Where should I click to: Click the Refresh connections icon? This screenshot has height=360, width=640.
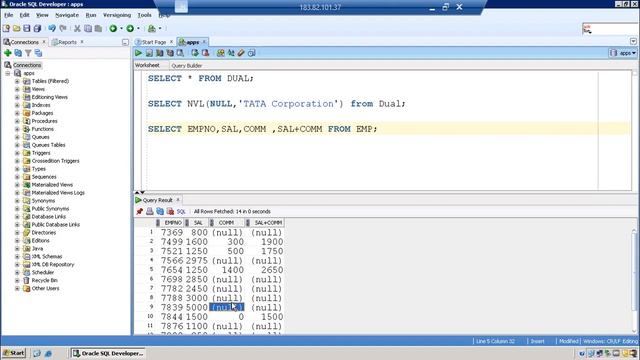coord(18,53)
